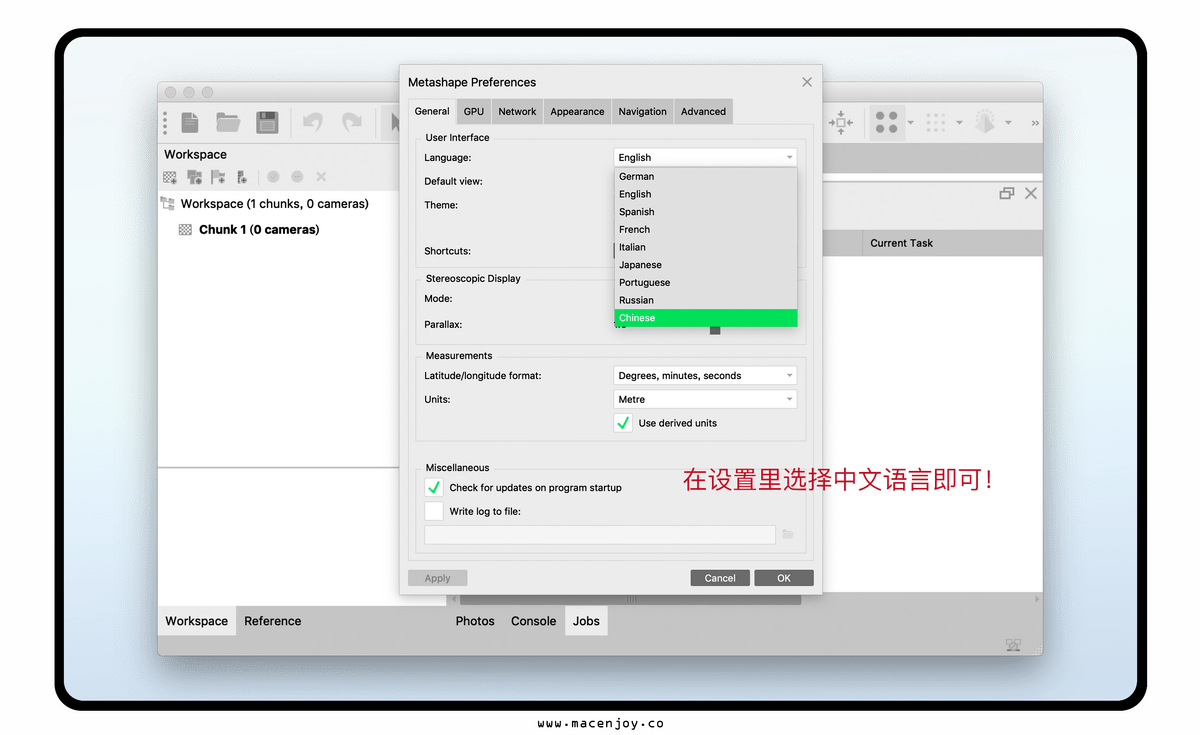Expand Point Cloud view options arrow
The image size is (1200, 735).
(910, 123)
